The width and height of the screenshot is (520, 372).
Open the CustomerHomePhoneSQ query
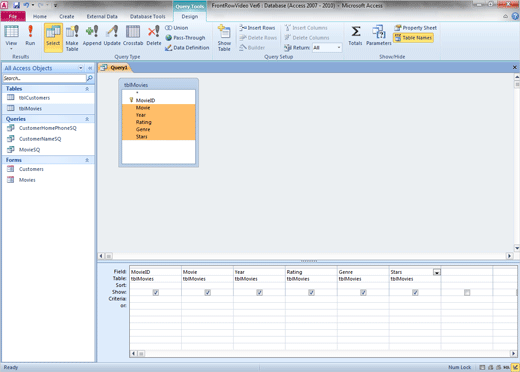48,128
